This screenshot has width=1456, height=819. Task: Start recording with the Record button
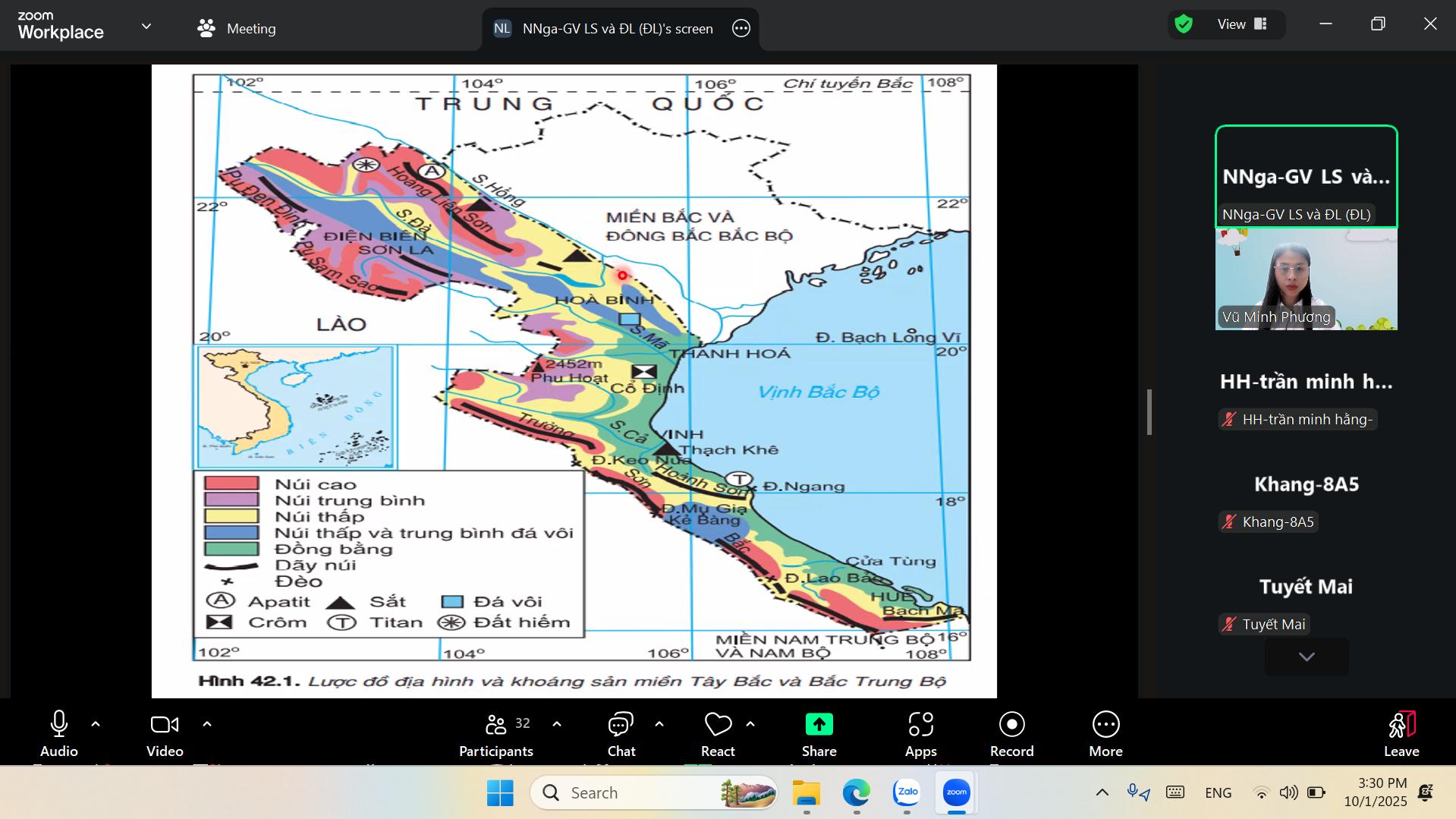(1011, 733)
